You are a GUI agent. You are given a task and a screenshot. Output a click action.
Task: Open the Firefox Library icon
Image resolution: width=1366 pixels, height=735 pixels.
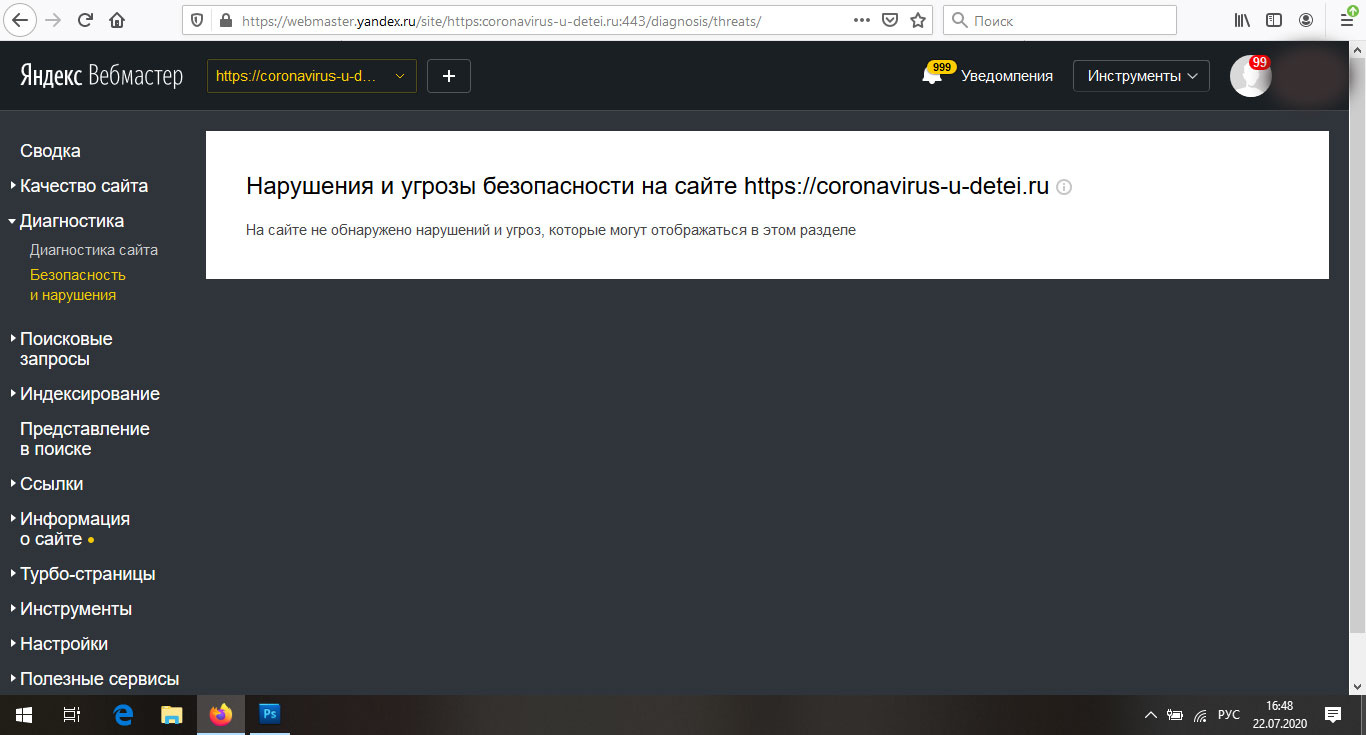(x=1243, y=20)
